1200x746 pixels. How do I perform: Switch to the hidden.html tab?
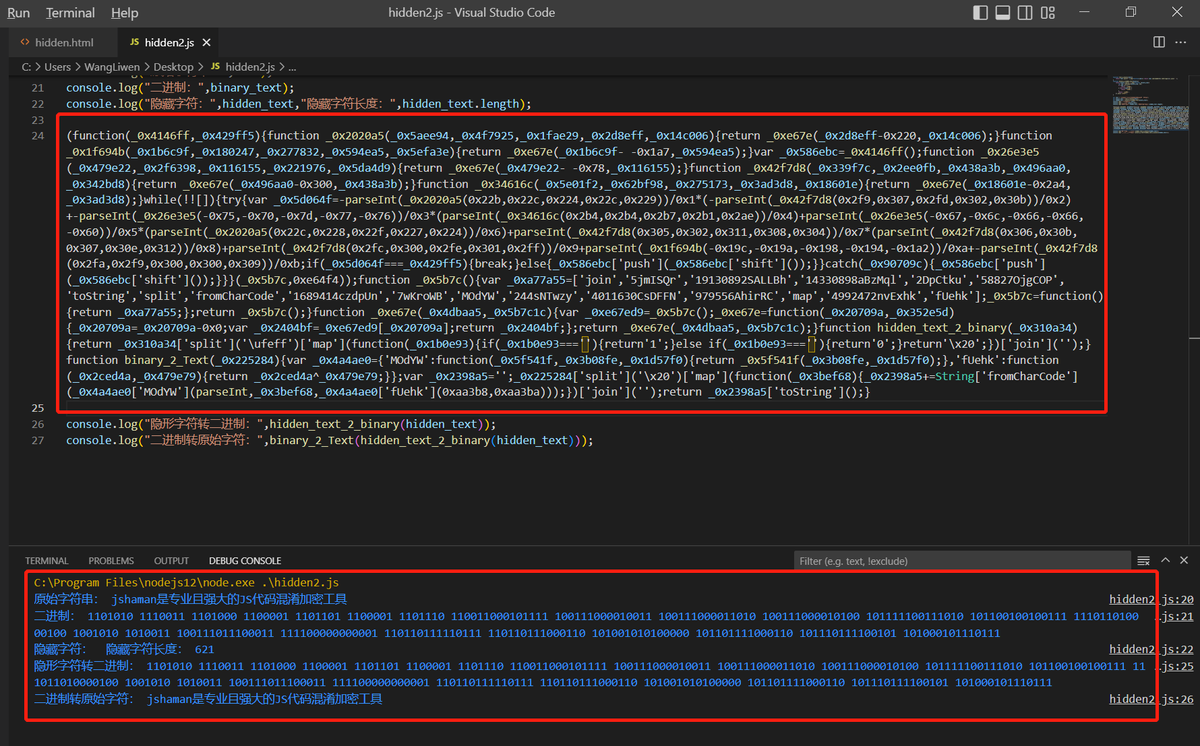63,43
